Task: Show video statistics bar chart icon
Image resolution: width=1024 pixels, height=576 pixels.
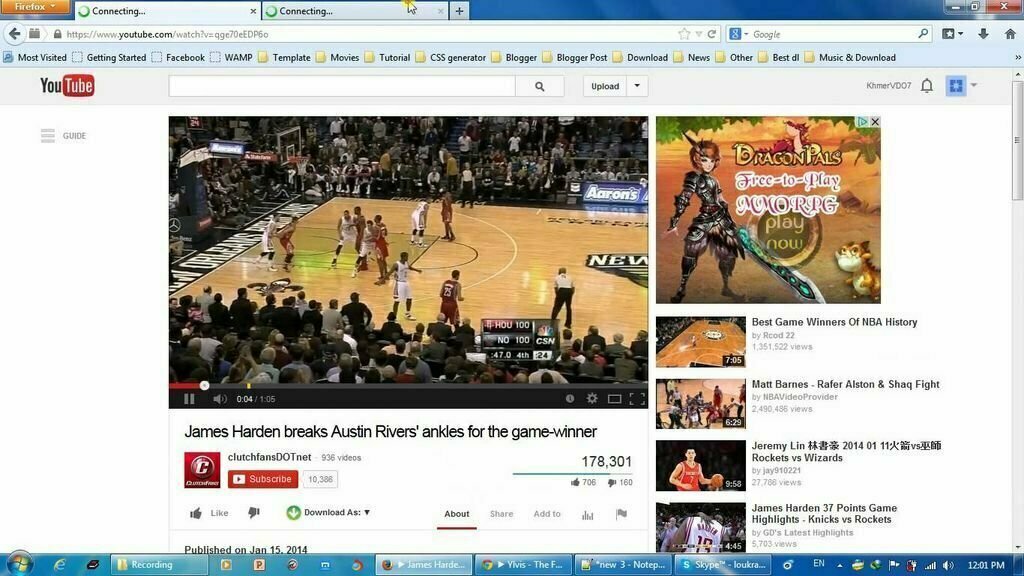Action: 588,515
